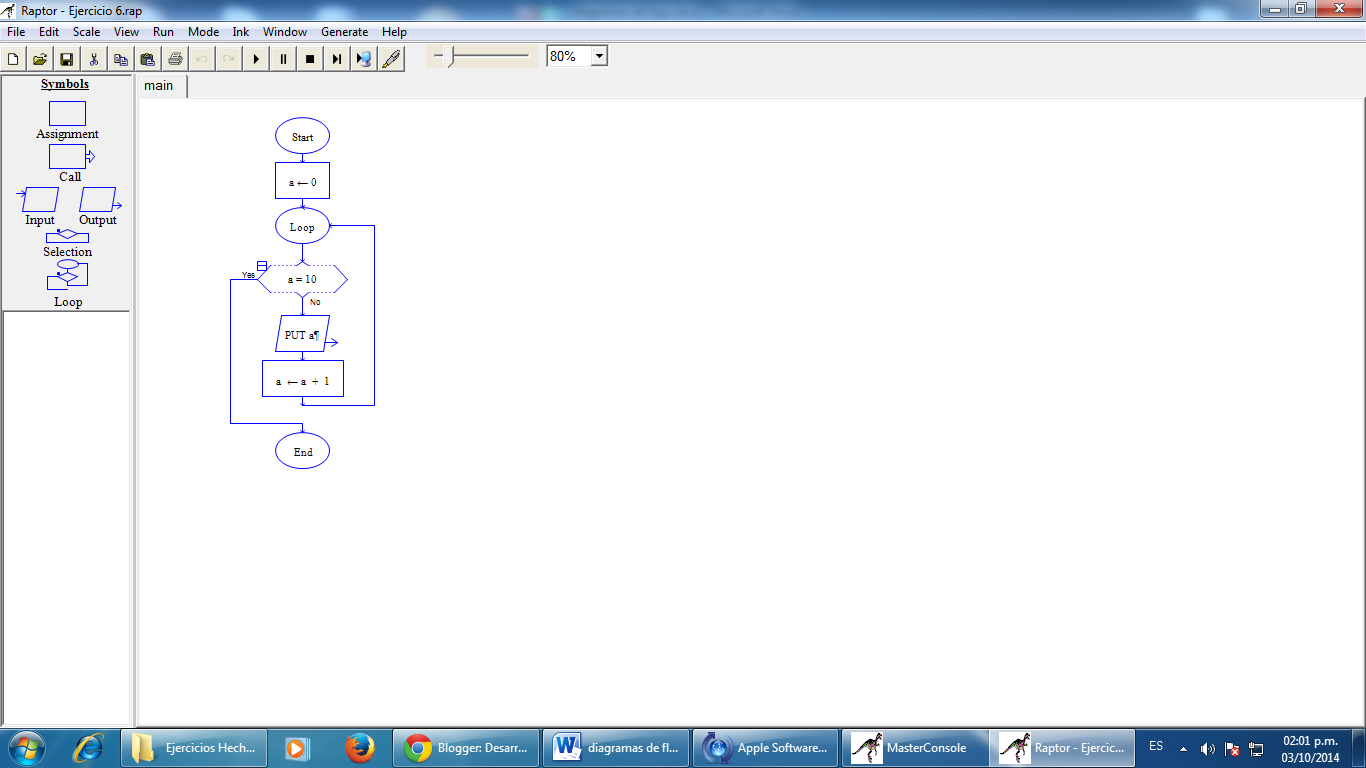Open the Run menu
This screenshot has width=1366, height=768.
tap(162, 31)
